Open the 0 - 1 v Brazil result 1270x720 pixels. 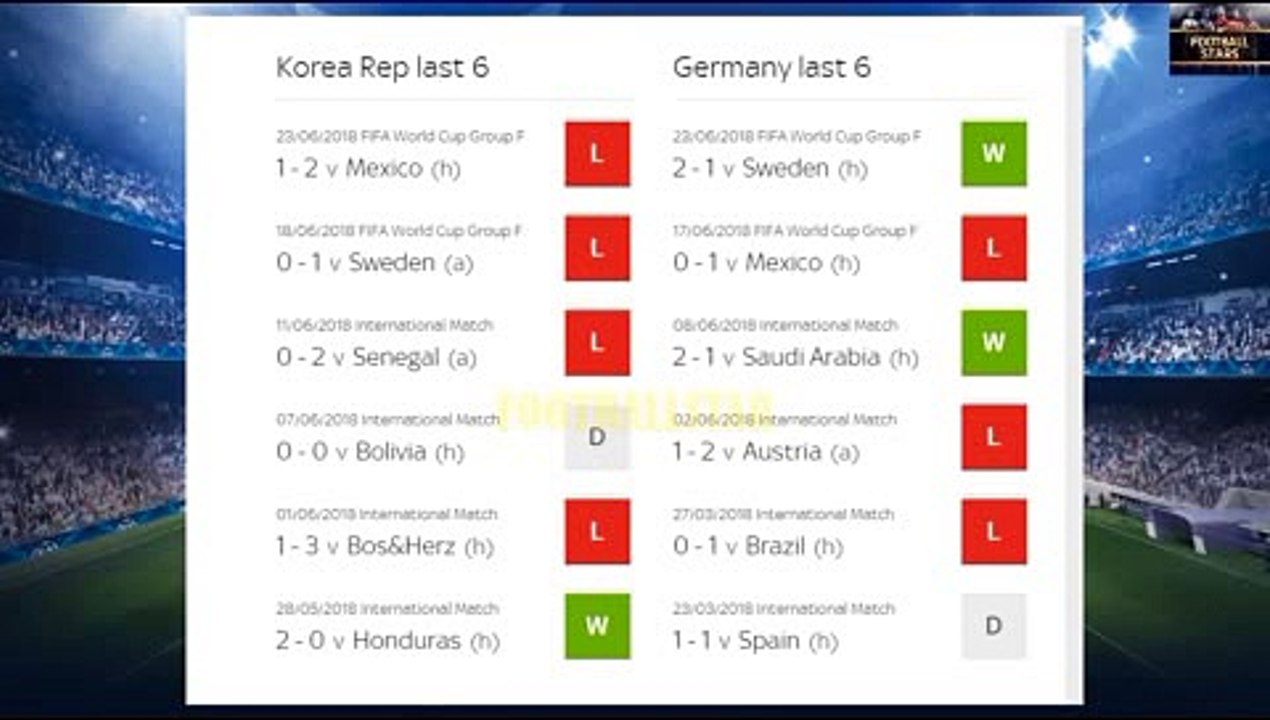[x=758, y=547]
